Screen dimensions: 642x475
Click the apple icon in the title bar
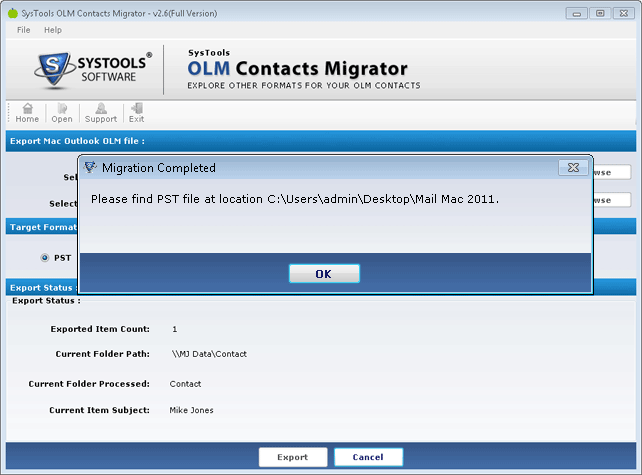pos(13,13)
